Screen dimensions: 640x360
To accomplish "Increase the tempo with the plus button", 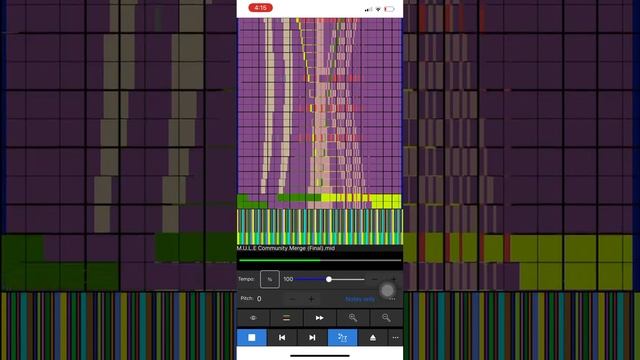I will tap(393, 279).
